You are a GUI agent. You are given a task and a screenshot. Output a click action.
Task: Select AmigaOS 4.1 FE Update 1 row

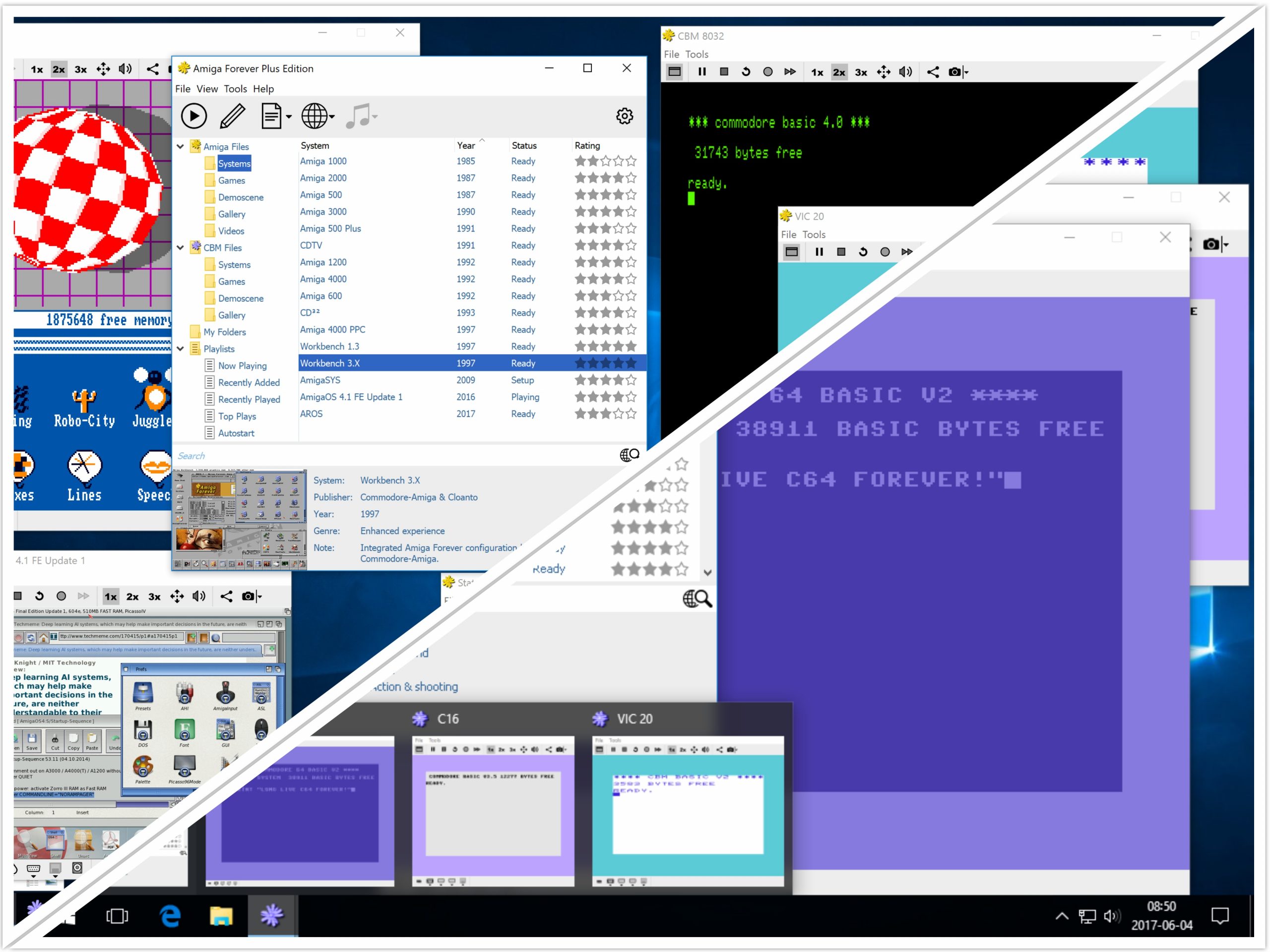coord(472,397)
